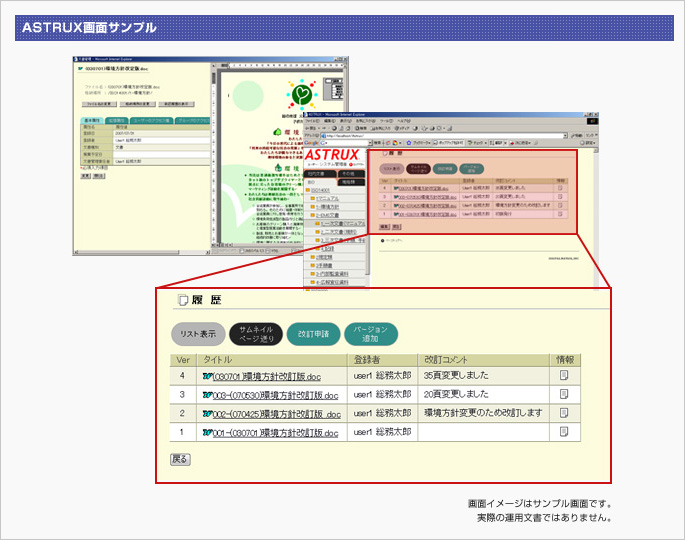Click the 改訂コメント column header
This screenshot has width=685, height=540.
[x=483, y=360]
